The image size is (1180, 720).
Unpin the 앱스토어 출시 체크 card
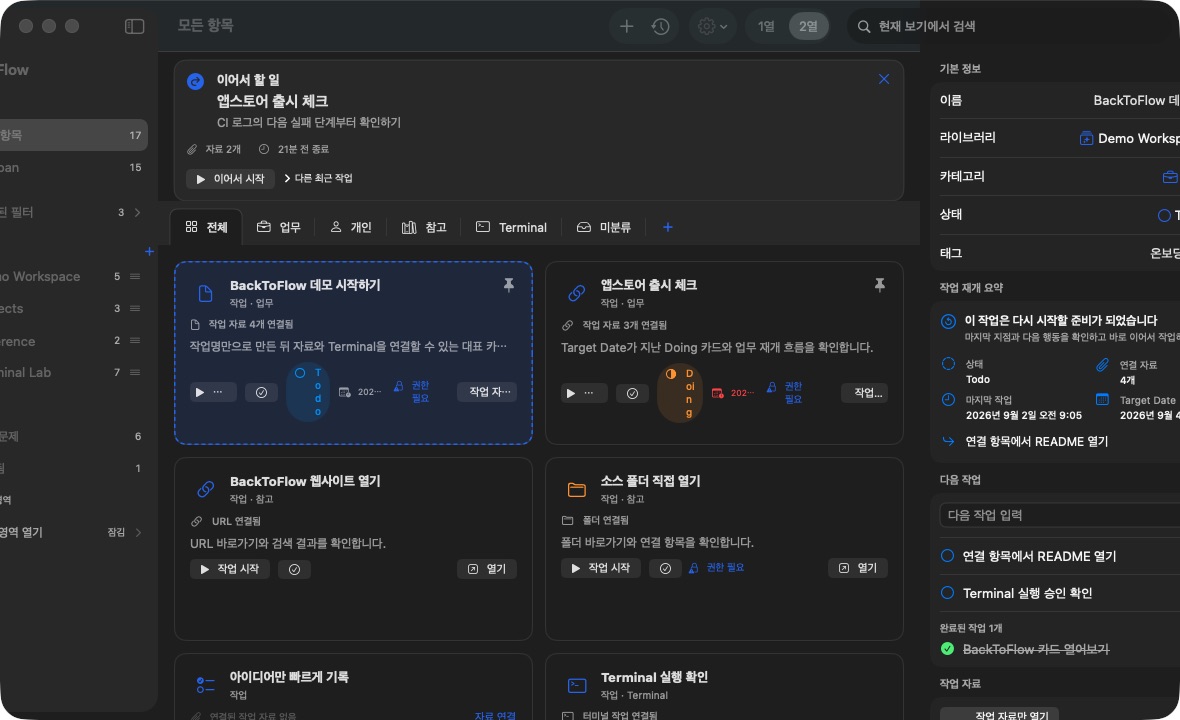click(880, 285)
